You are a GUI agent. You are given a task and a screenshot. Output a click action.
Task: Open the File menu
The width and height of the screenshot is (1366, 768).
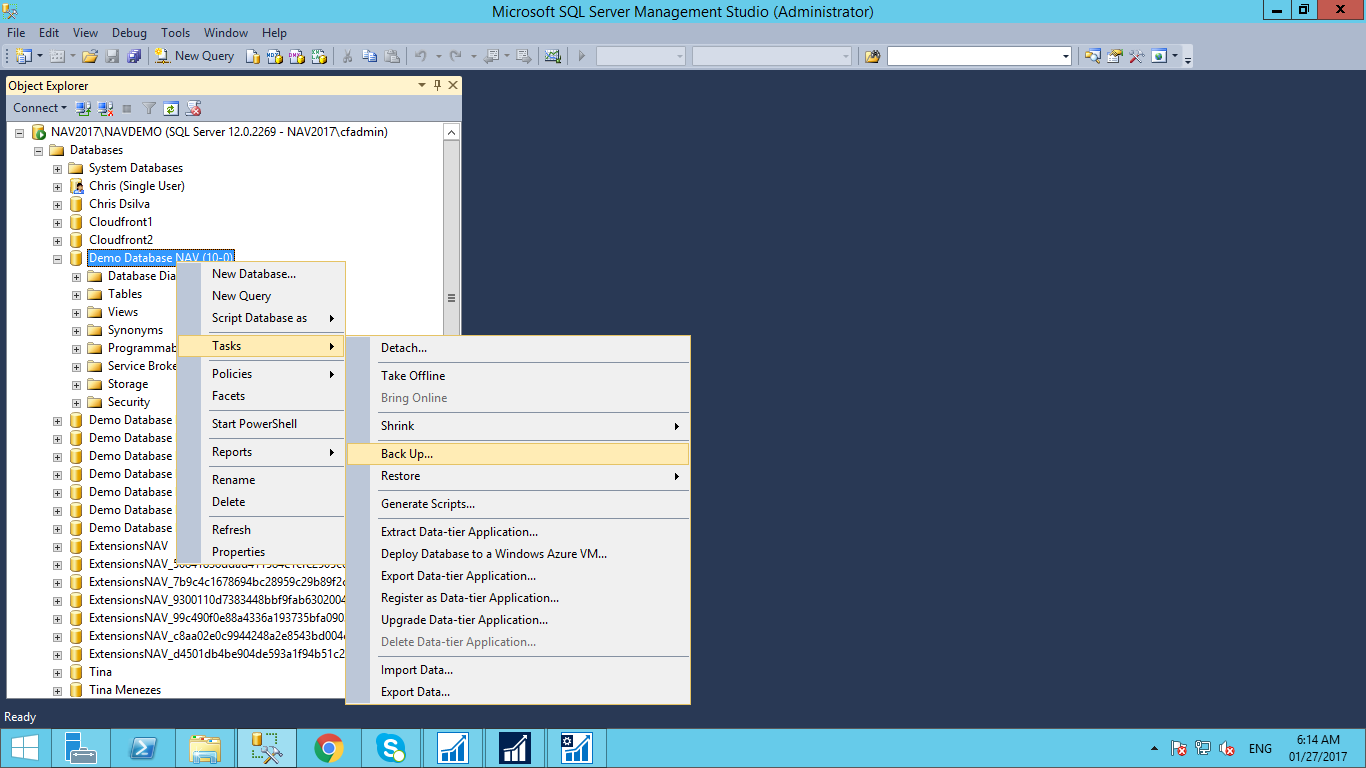[x=16, y=33]
